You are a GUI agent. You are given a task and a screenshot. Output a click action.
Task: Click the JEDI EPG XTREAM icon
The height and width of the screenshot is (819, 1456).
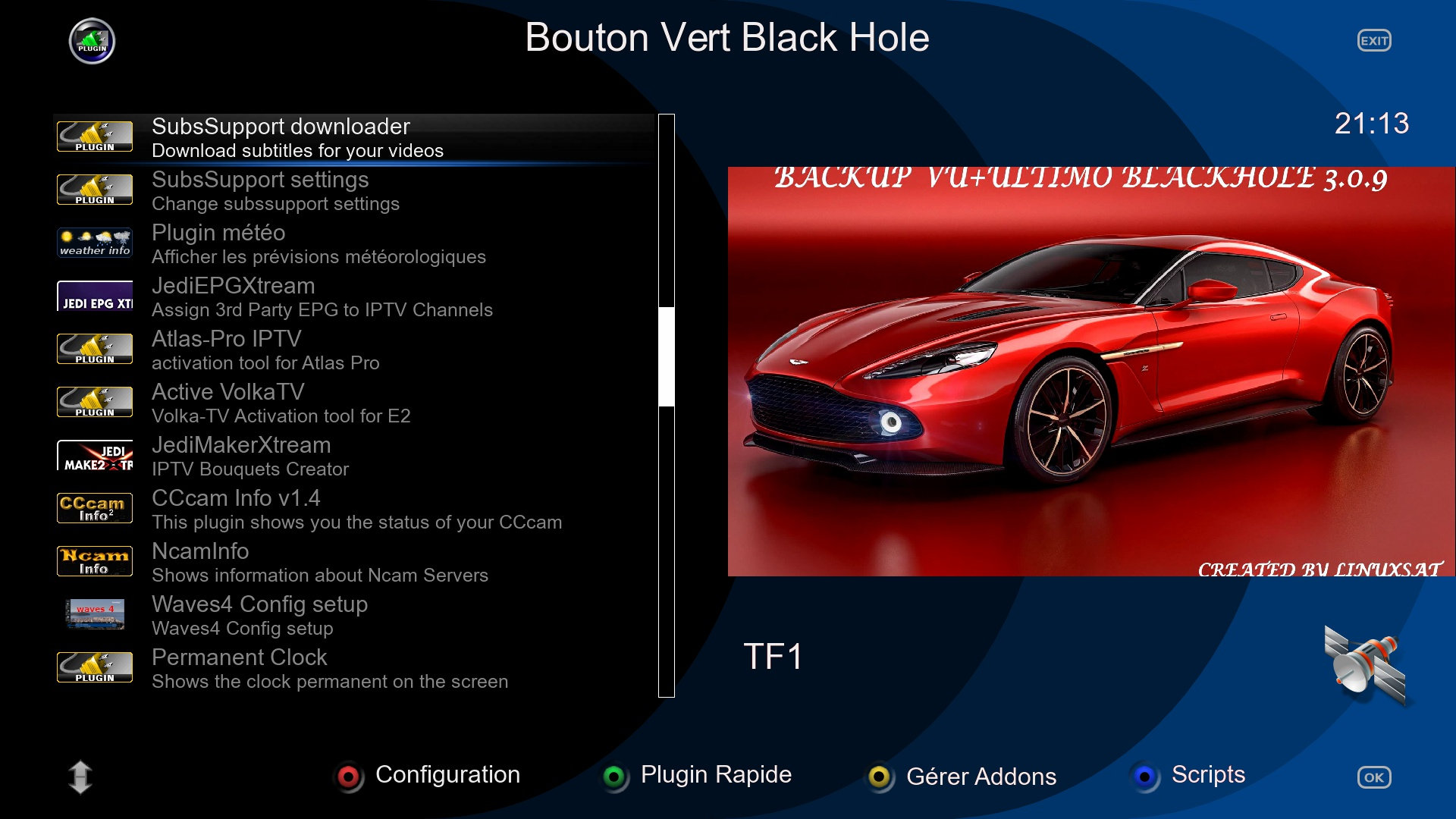(95, 296)
